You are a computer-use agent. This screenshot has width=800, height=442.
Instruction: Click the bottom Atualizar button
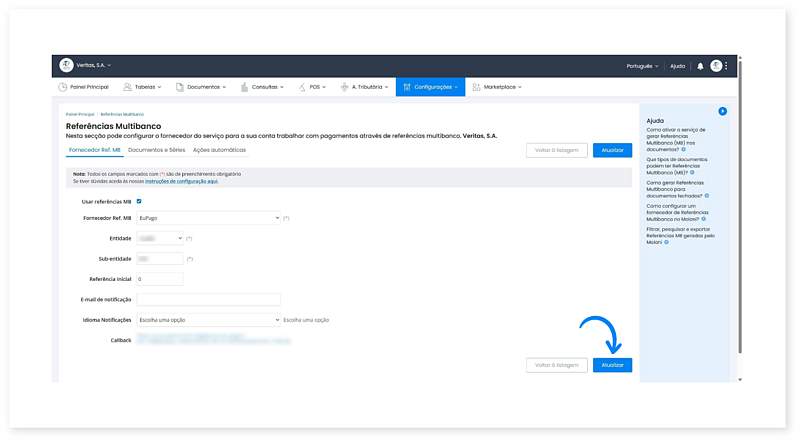(x=612, y=365)
